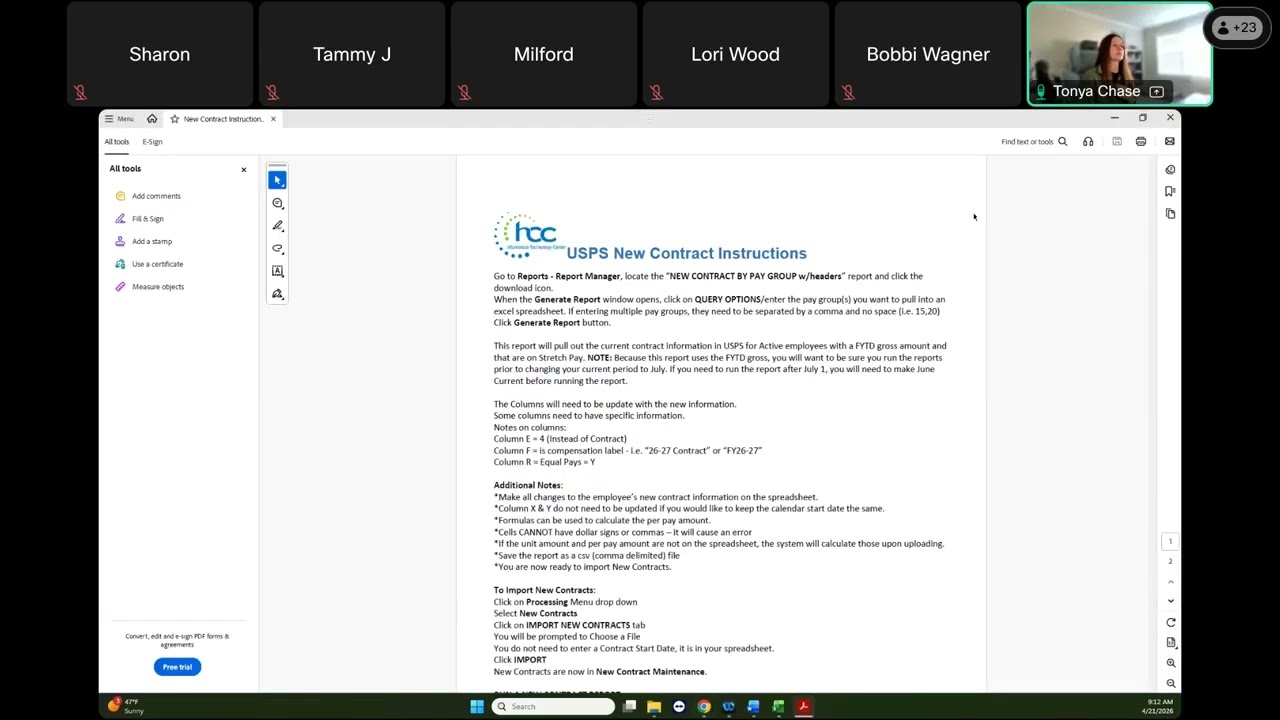Switch to the E-Sign tab
The height and width of the screenshot is (720, 1280).
152,142
